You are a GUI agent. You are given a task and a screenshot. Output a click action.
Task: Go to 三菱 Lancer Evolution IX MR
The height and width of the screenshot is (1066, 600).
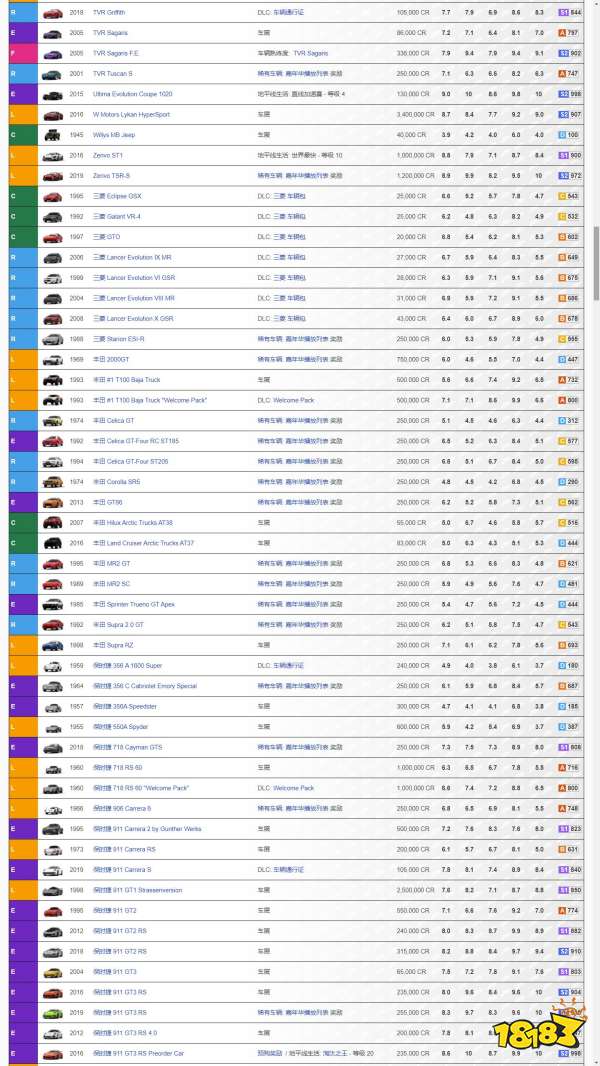click(x=132, y=258)
